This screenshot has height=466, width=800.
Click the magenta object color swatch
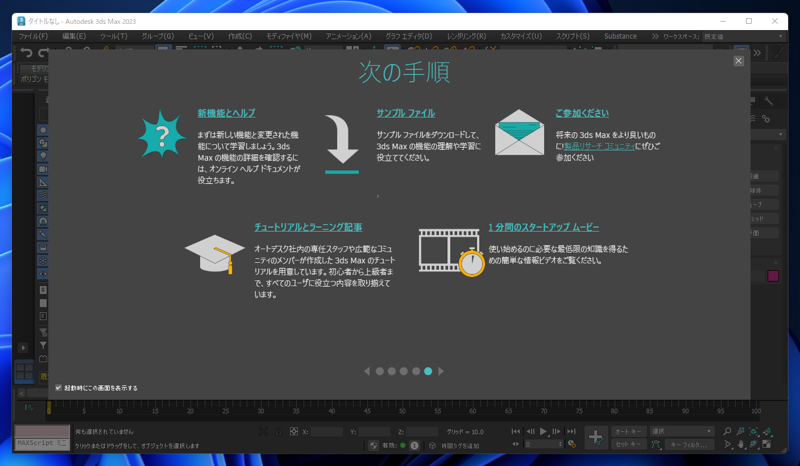[x=773, y=276]
